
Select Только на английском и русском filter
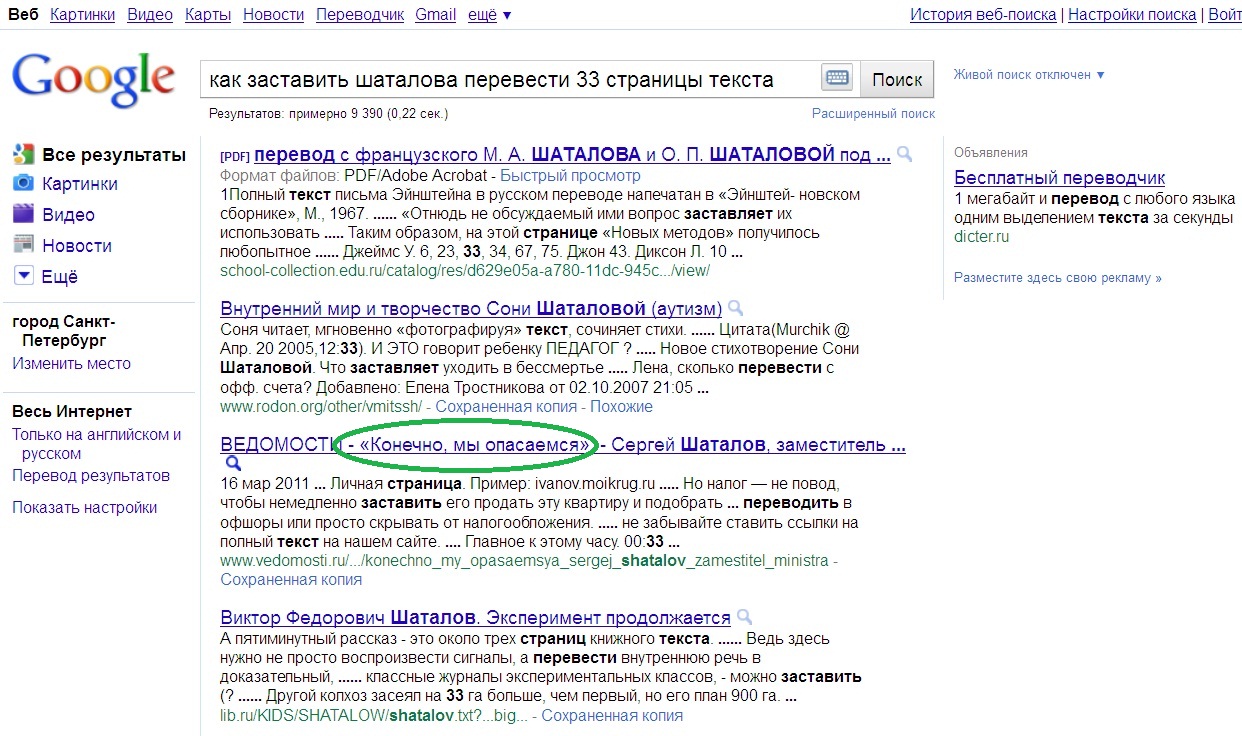(96, 444)
